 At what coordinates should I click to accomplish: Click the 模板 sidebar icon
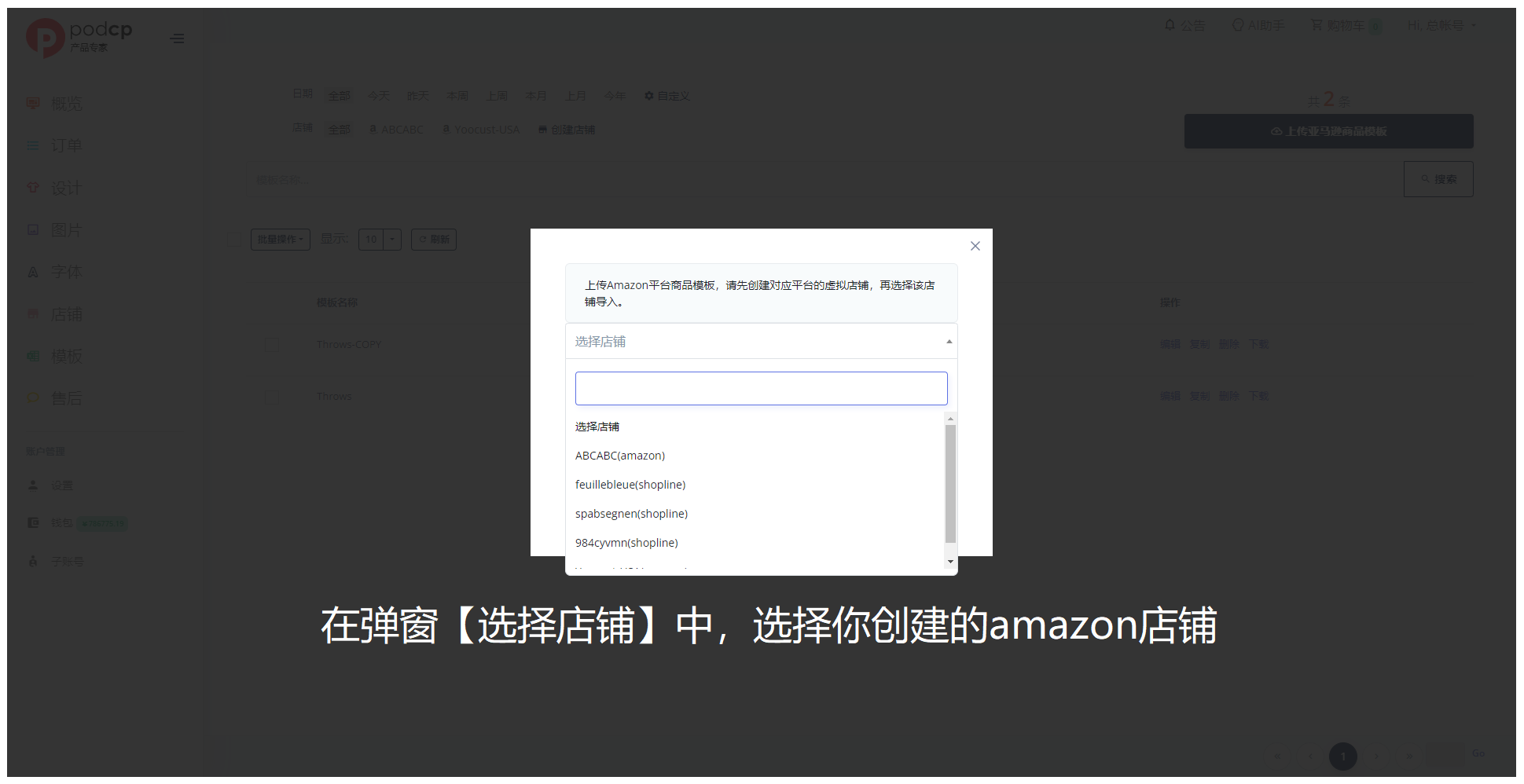click(33, 356)
